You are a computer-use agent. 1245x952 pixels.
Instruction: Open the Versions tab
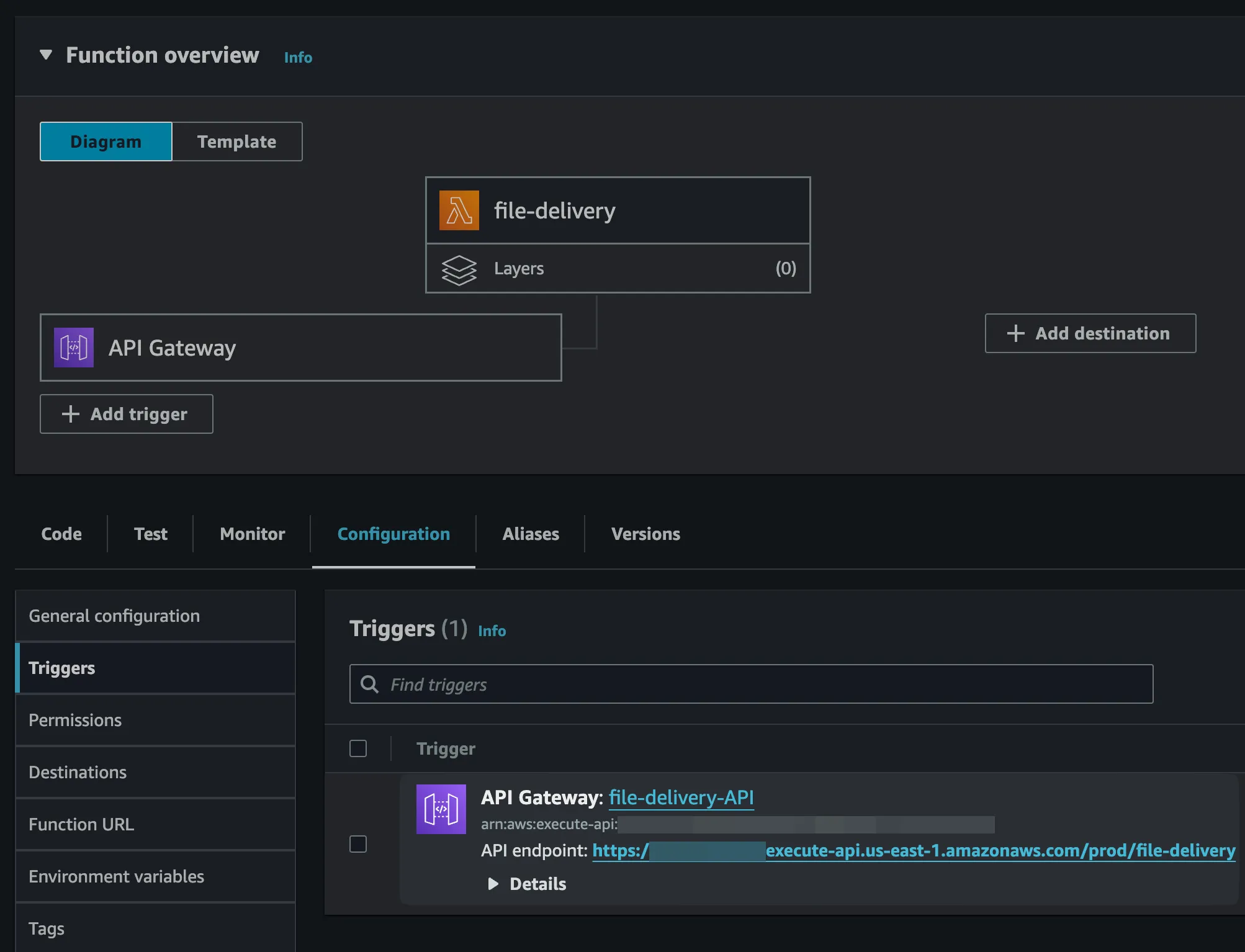pyautogui.click(x=645, y=534)
